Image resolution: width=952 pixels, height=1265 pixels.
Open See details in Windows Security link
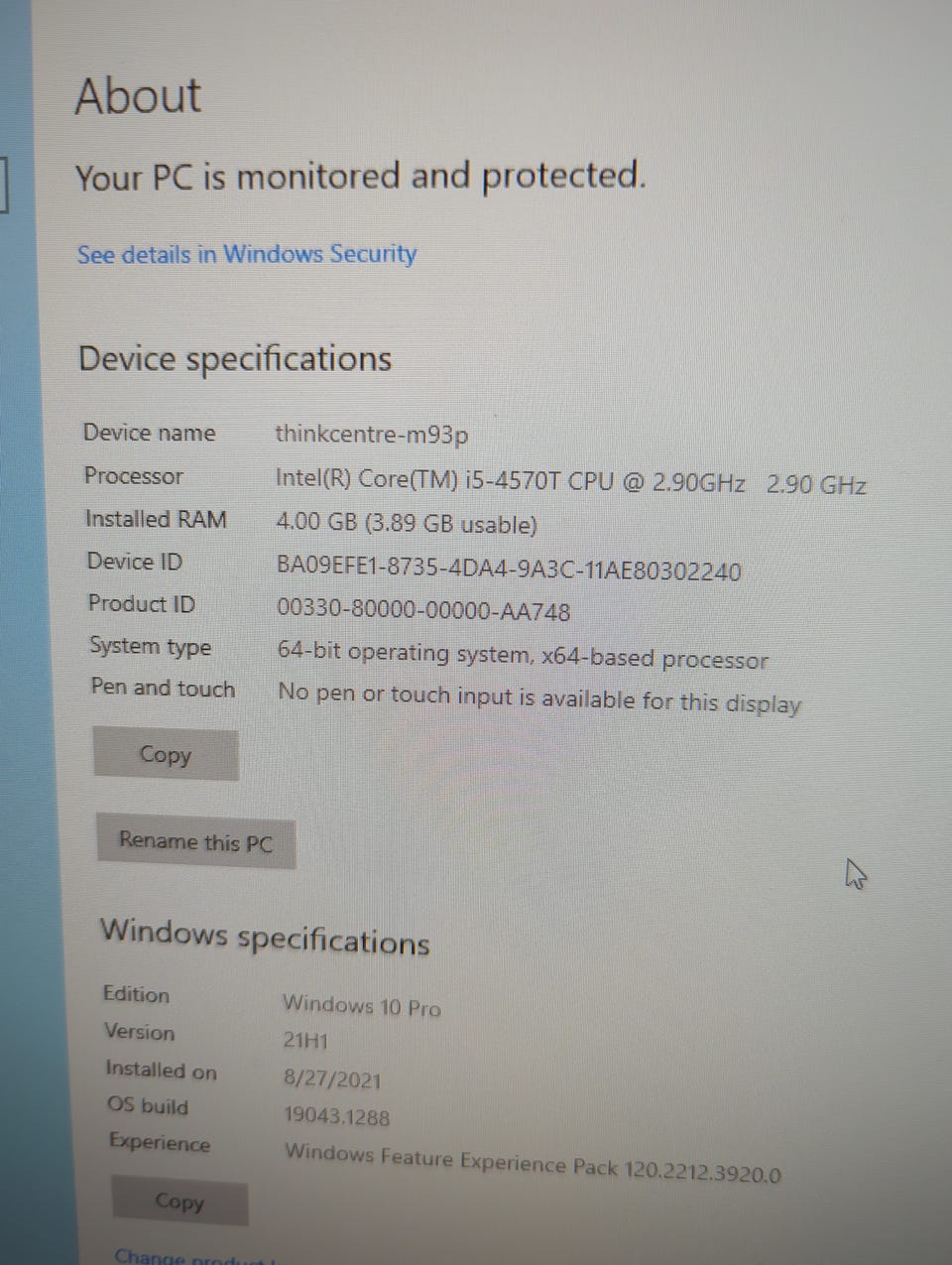pyautogui.click(x=247, y=255)
